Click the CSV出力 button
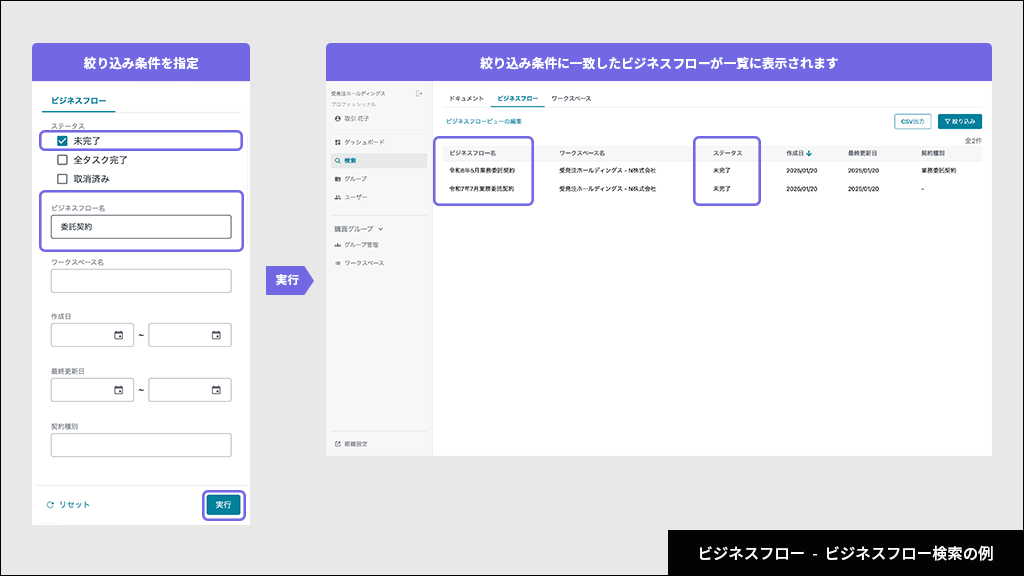 pyautogui.click(x=912, y=121)
